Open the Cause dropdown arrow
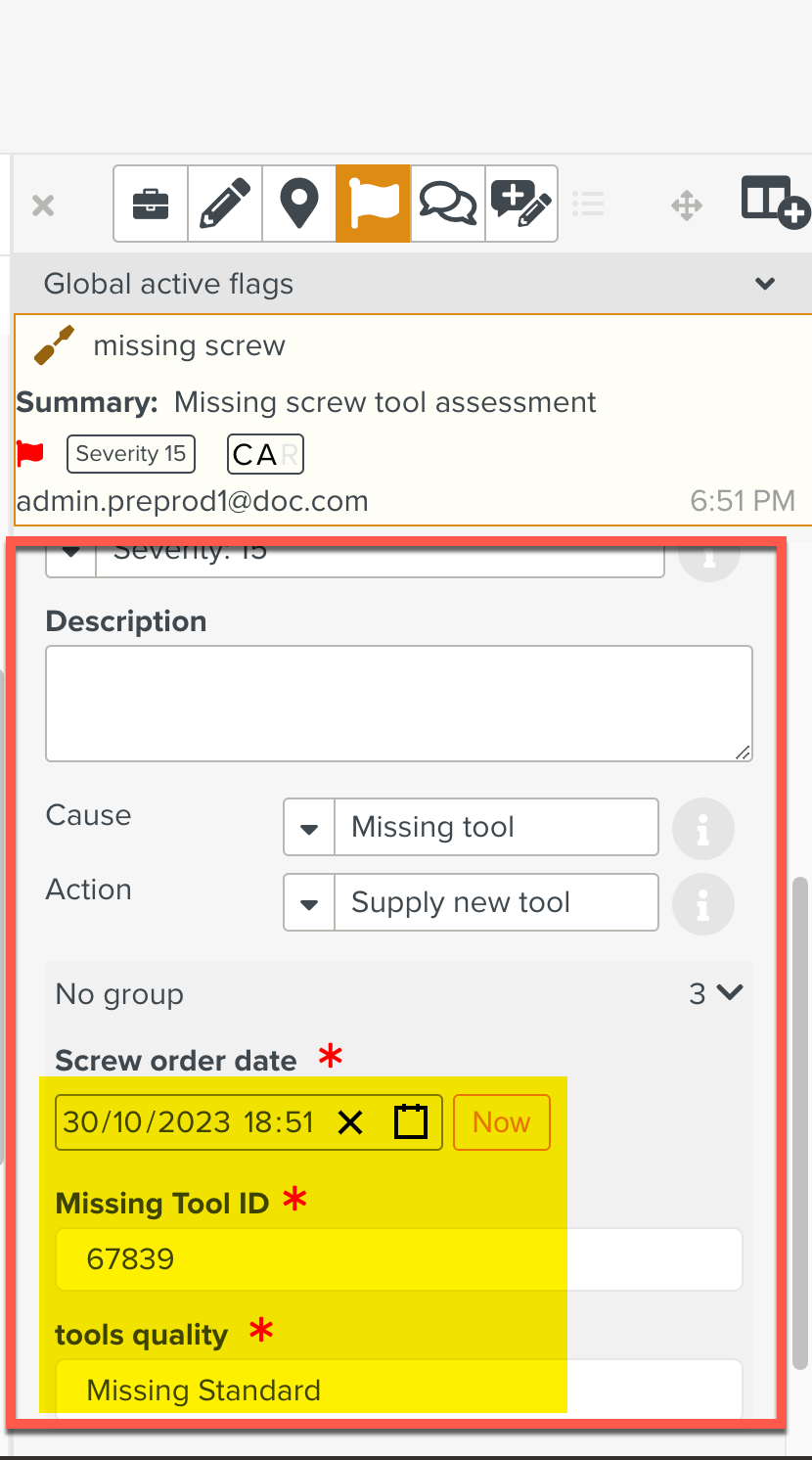The image size is (812, 1460). tap(309, 828)
